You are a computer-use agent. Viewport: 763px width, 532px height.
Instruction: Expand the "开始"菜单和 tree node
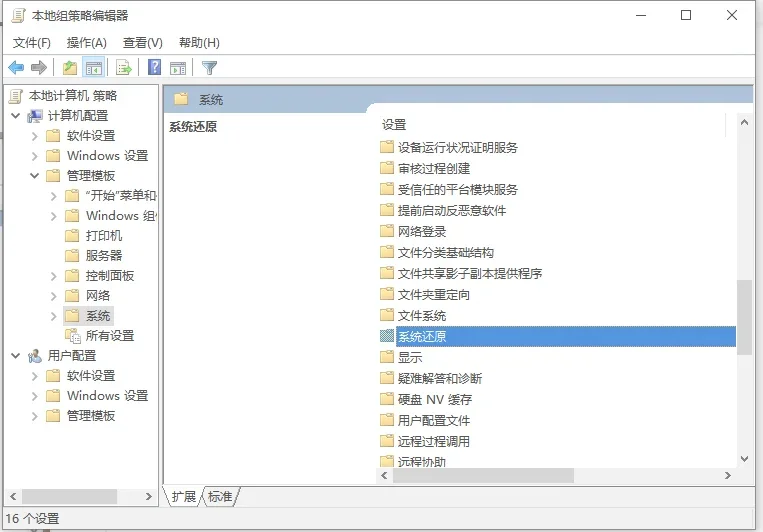coord(54,196)
